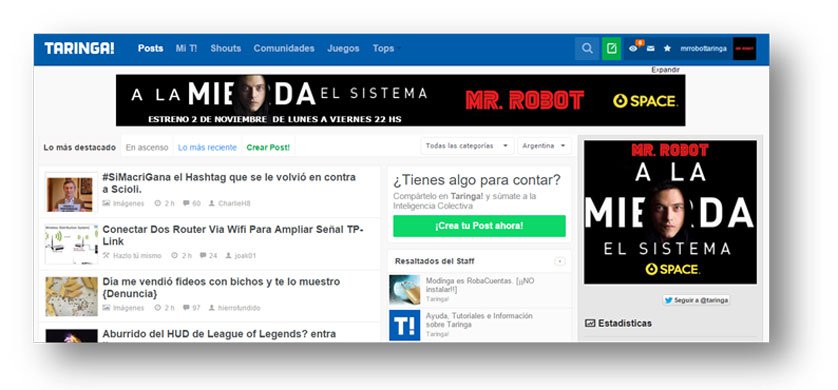
Task: Click the Estadísticas chart icon
Action: pos(590,323)
